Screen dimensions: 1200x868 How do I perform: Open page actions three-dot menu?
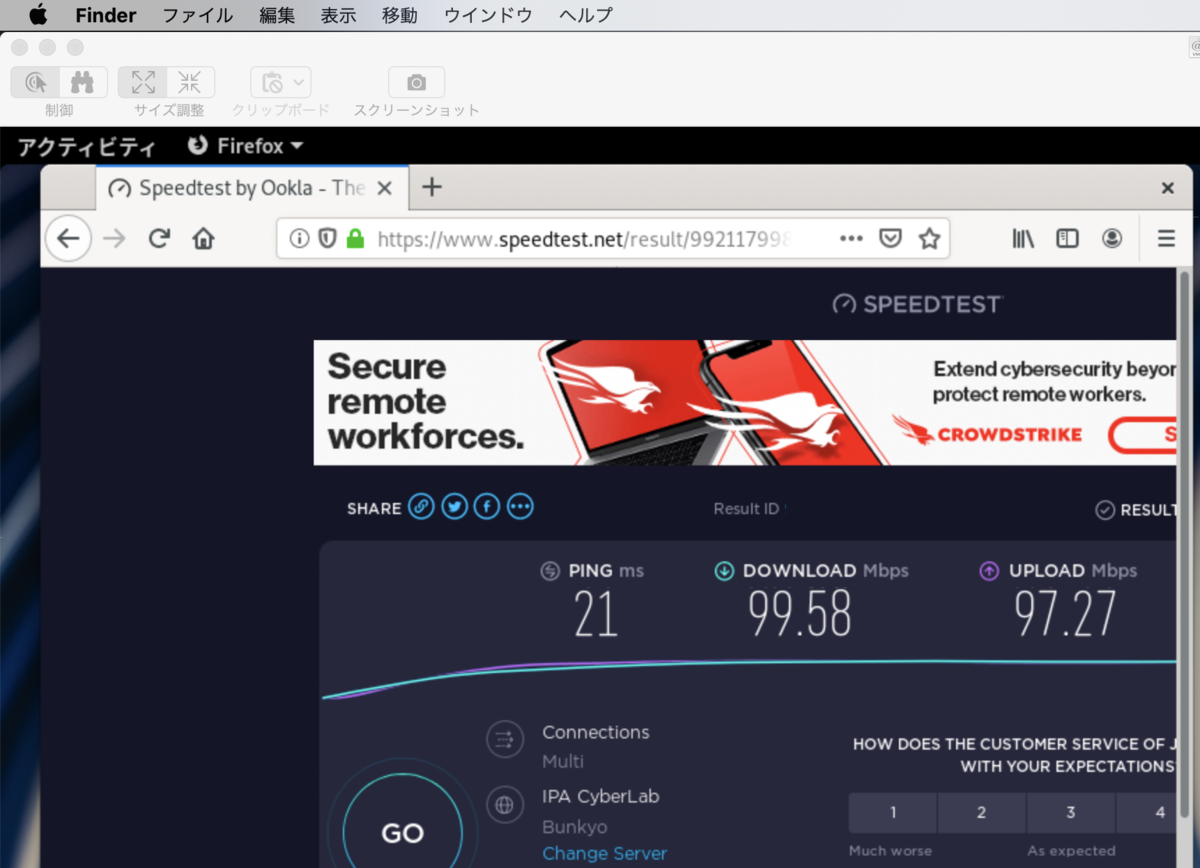[851, 238]
